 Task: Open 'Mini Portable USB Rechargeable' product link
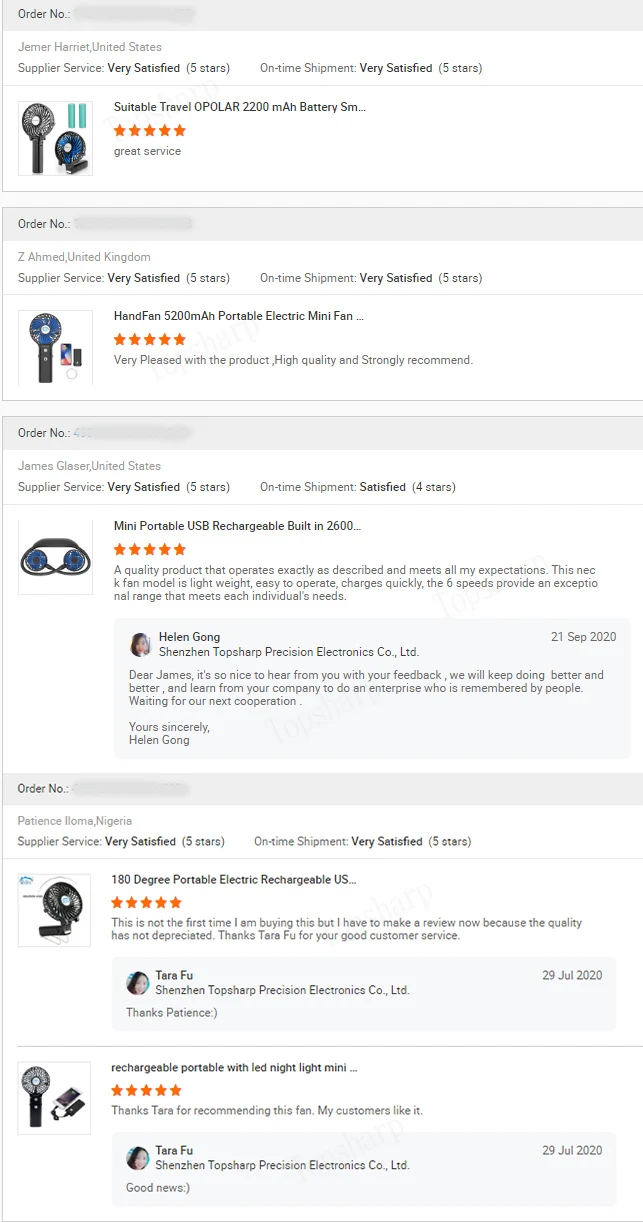click(237, 526)
